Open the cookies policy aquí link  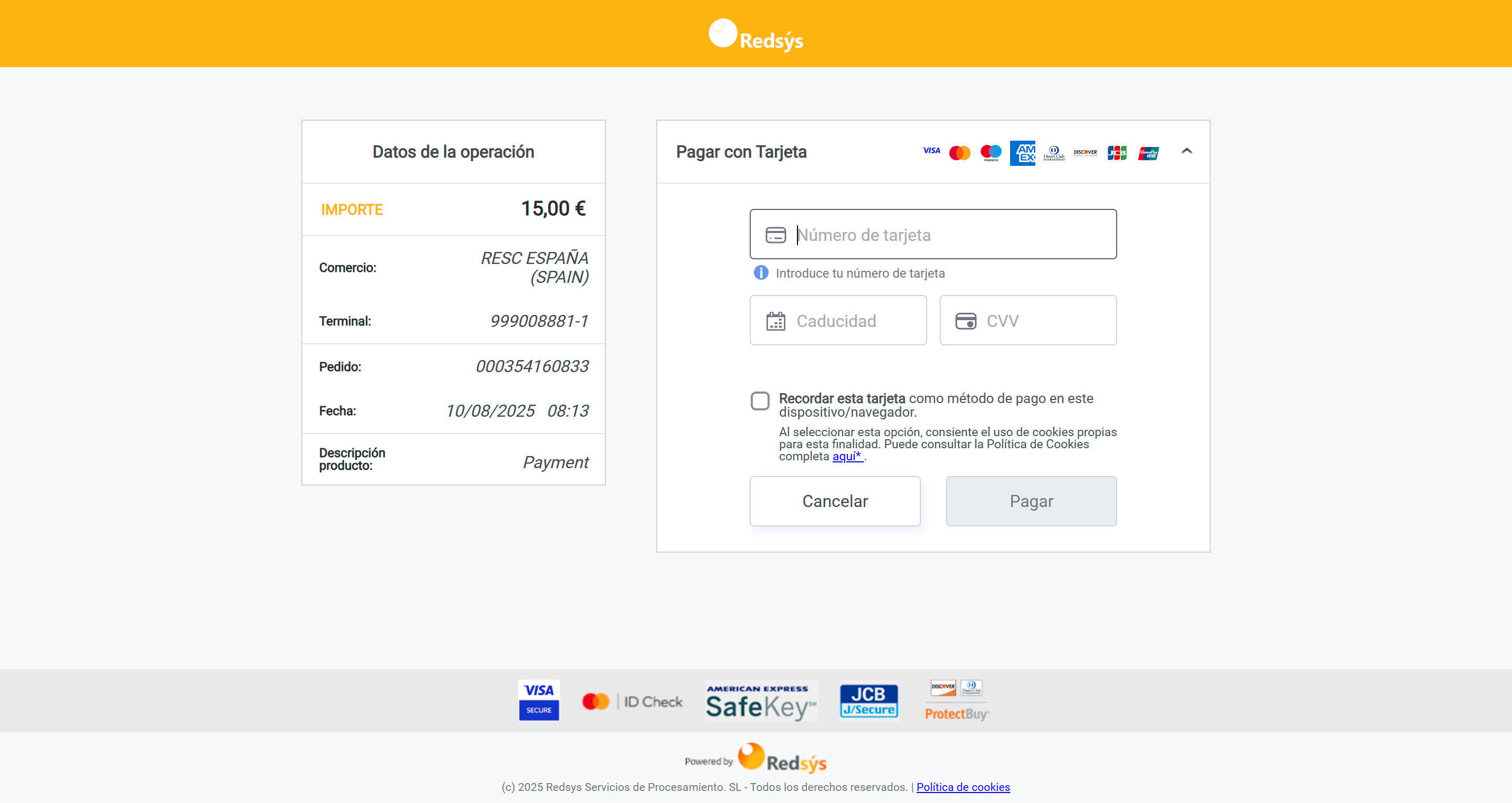[847, 456]
